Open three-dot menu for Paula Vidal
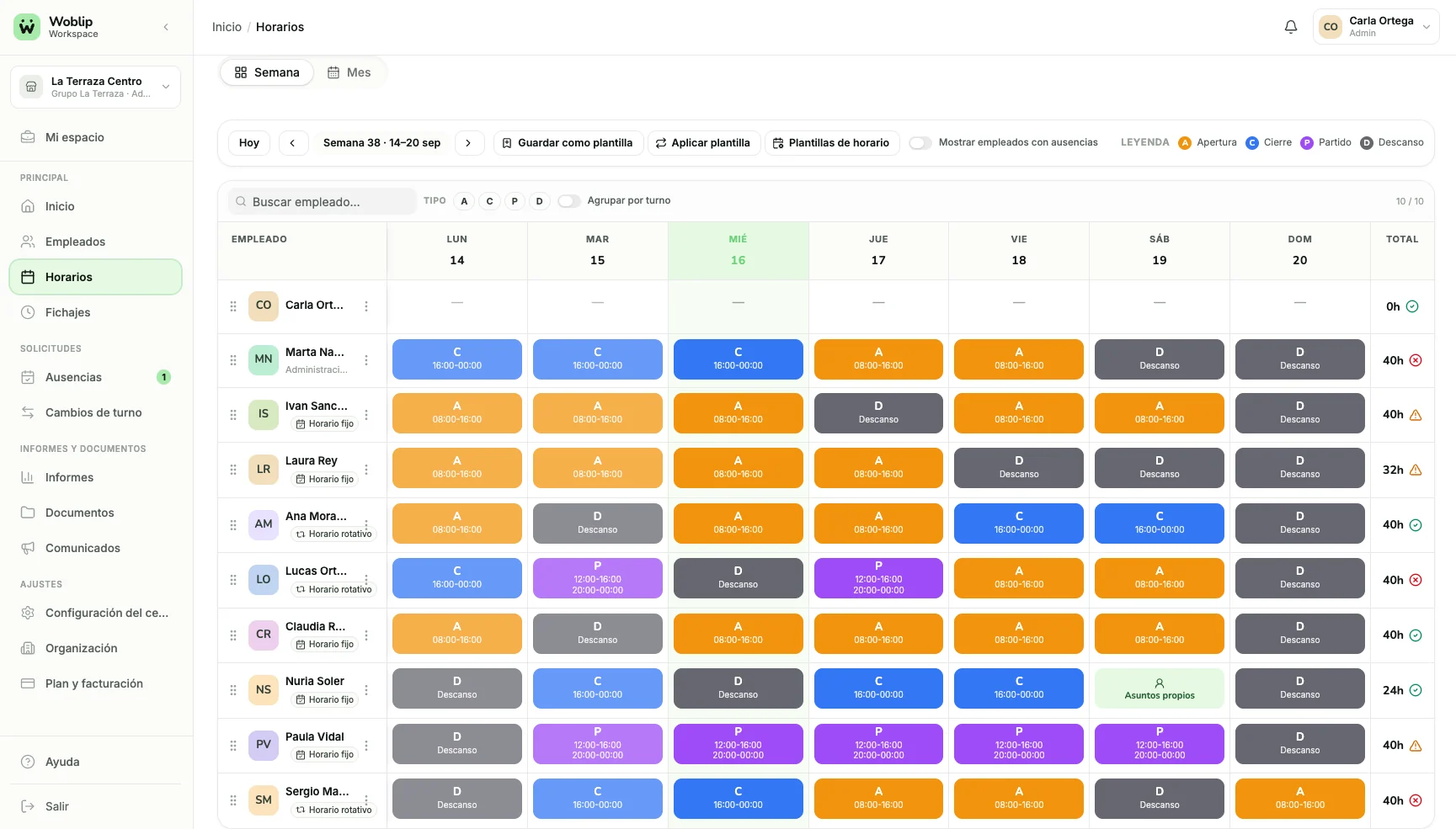1456x829 pixels. point(366,746)
